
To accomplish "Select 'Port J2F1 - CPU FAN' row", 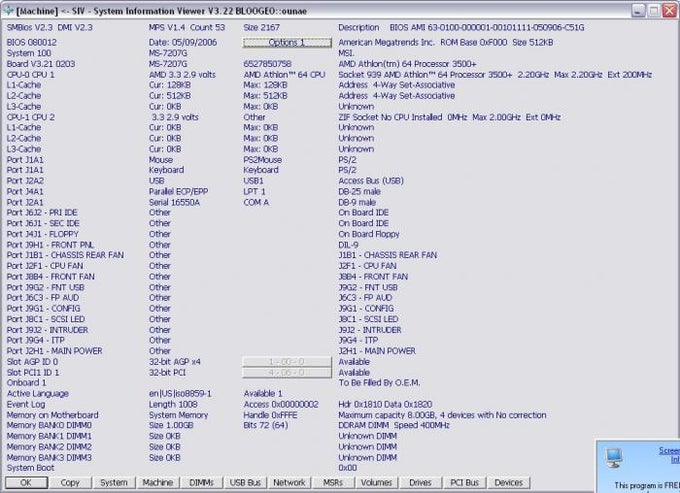I will [45, 266].
